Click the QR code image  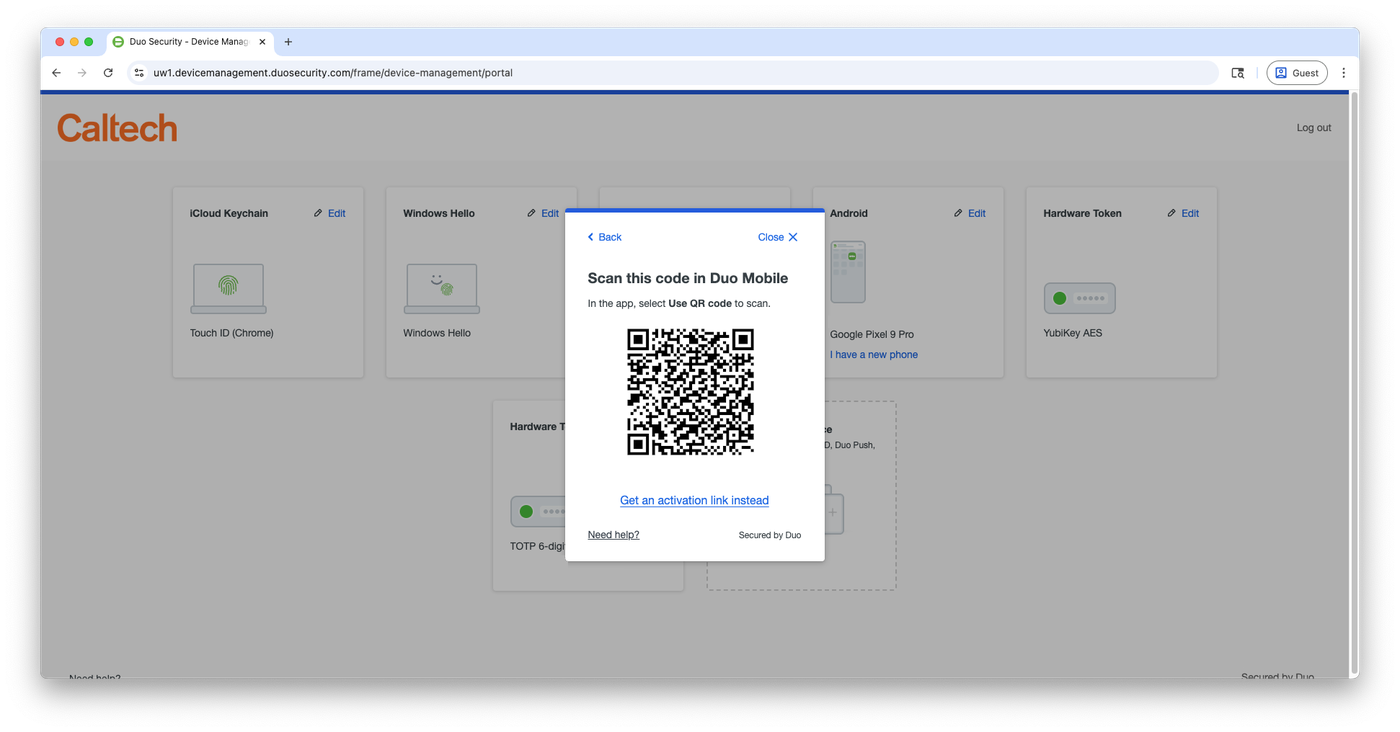pyautogui.click(x=690, y=391)
